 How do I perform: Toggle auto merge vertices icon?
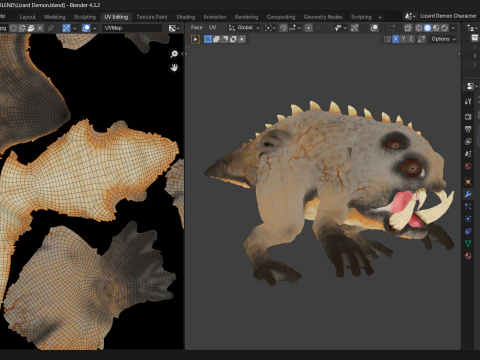422,39
